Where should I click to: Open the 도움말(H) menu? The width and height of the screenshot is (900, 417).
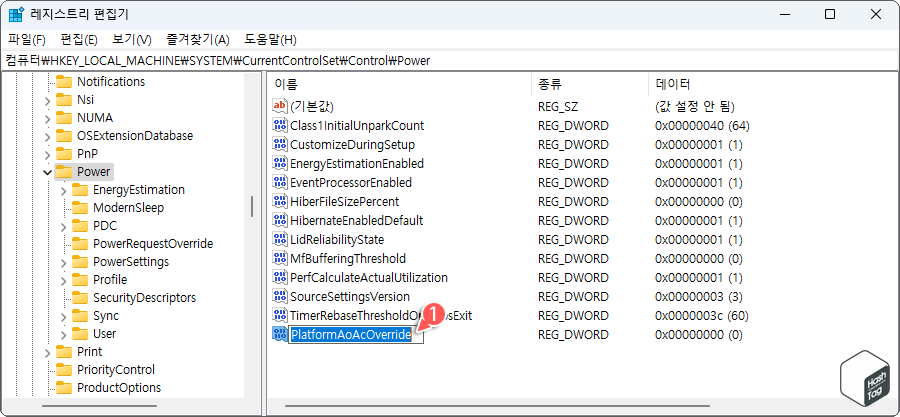(270, 40)
